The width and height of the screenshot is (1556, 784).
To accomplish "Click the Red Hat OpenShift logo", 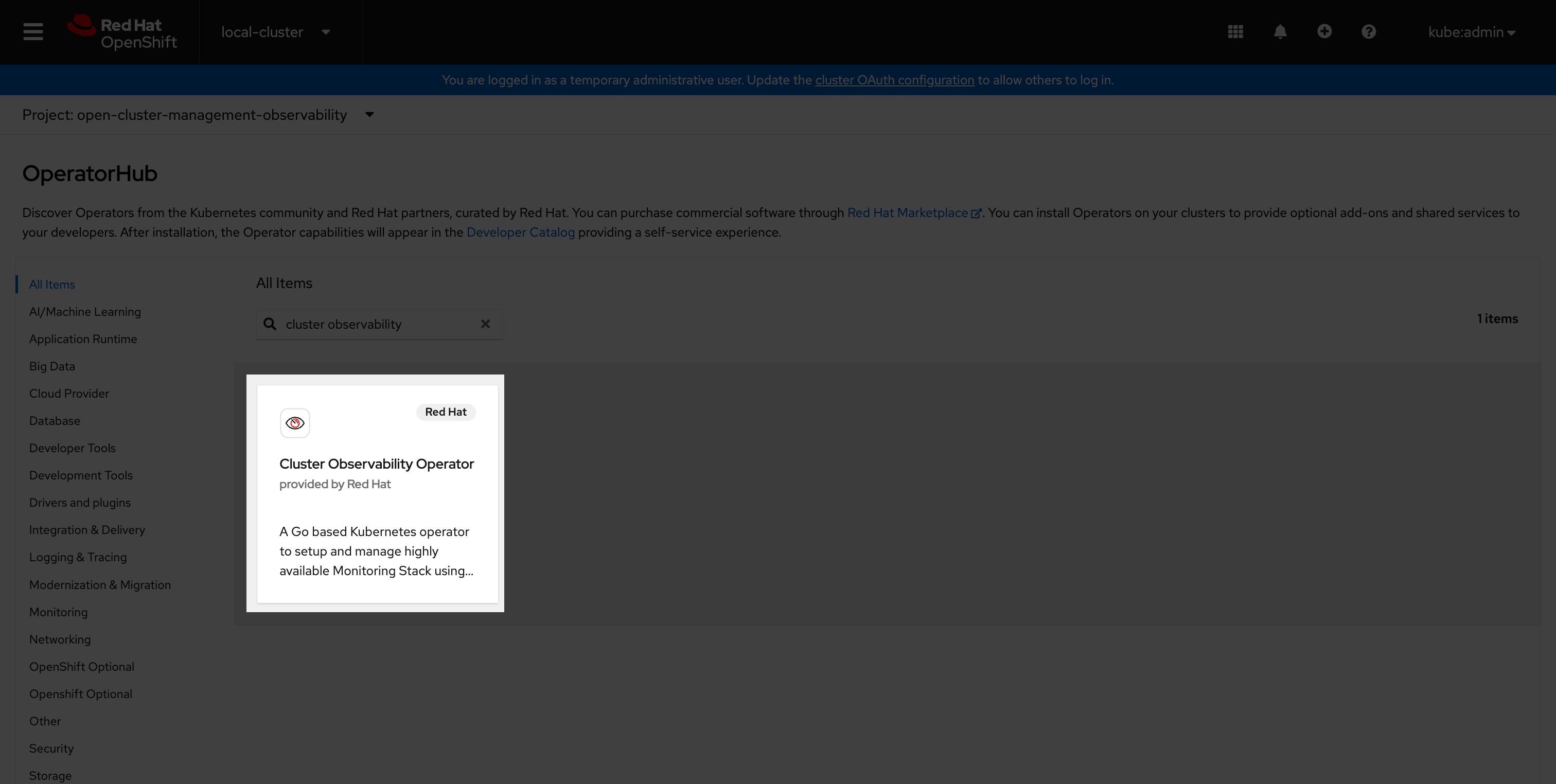I will pos(122,31).
